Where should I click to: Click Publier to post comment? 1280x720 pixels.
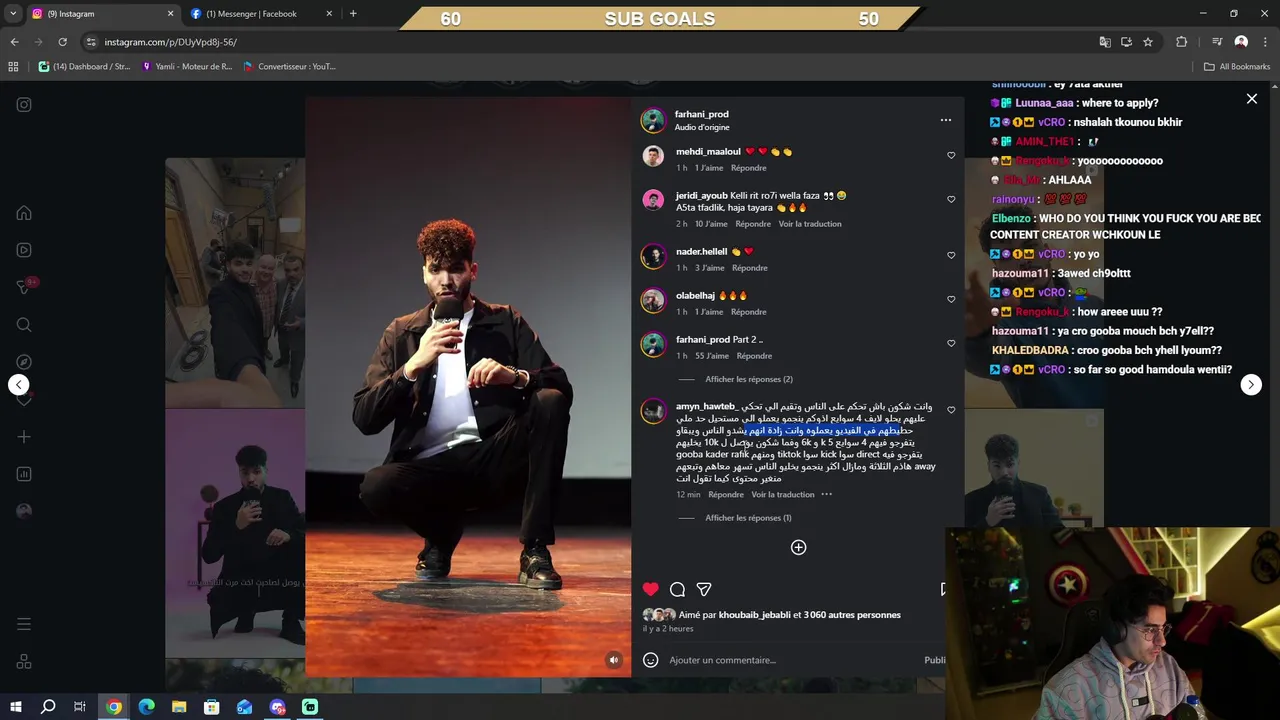click(x=934, y=660)
